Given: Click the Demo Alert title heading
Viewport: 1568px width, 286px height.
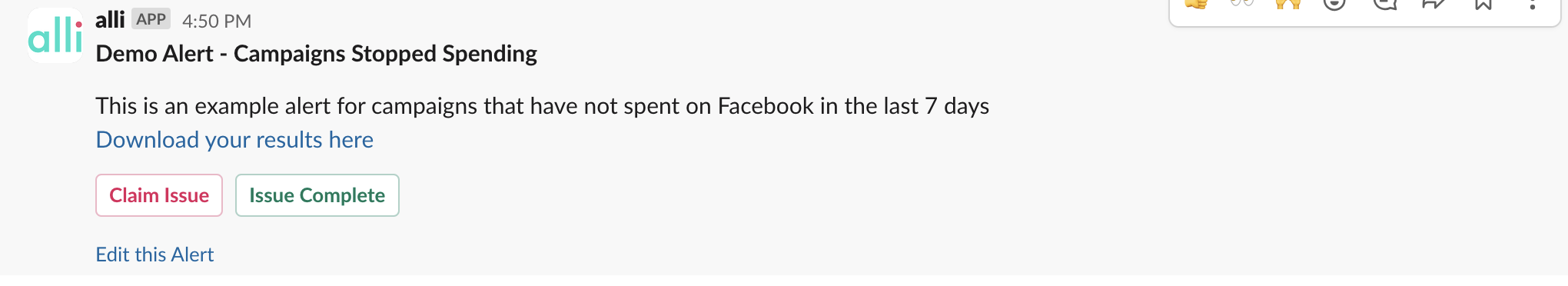Looking at the screenshot, I should (316, 54).
